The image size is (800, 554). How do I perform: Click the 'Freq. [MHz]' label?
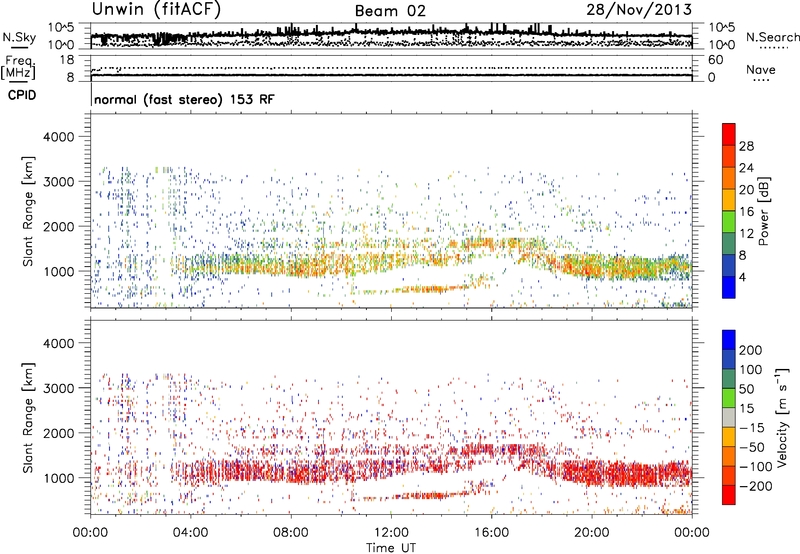pyautogui.click(x=18, y=68)
